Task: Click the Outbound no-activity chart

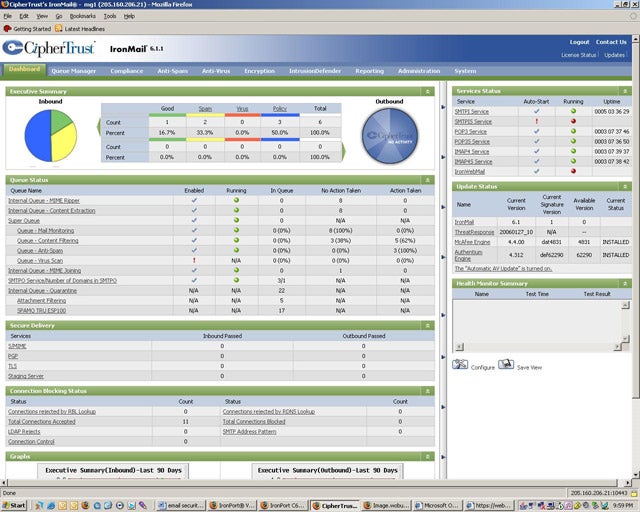Action: (x=390, y=136)
